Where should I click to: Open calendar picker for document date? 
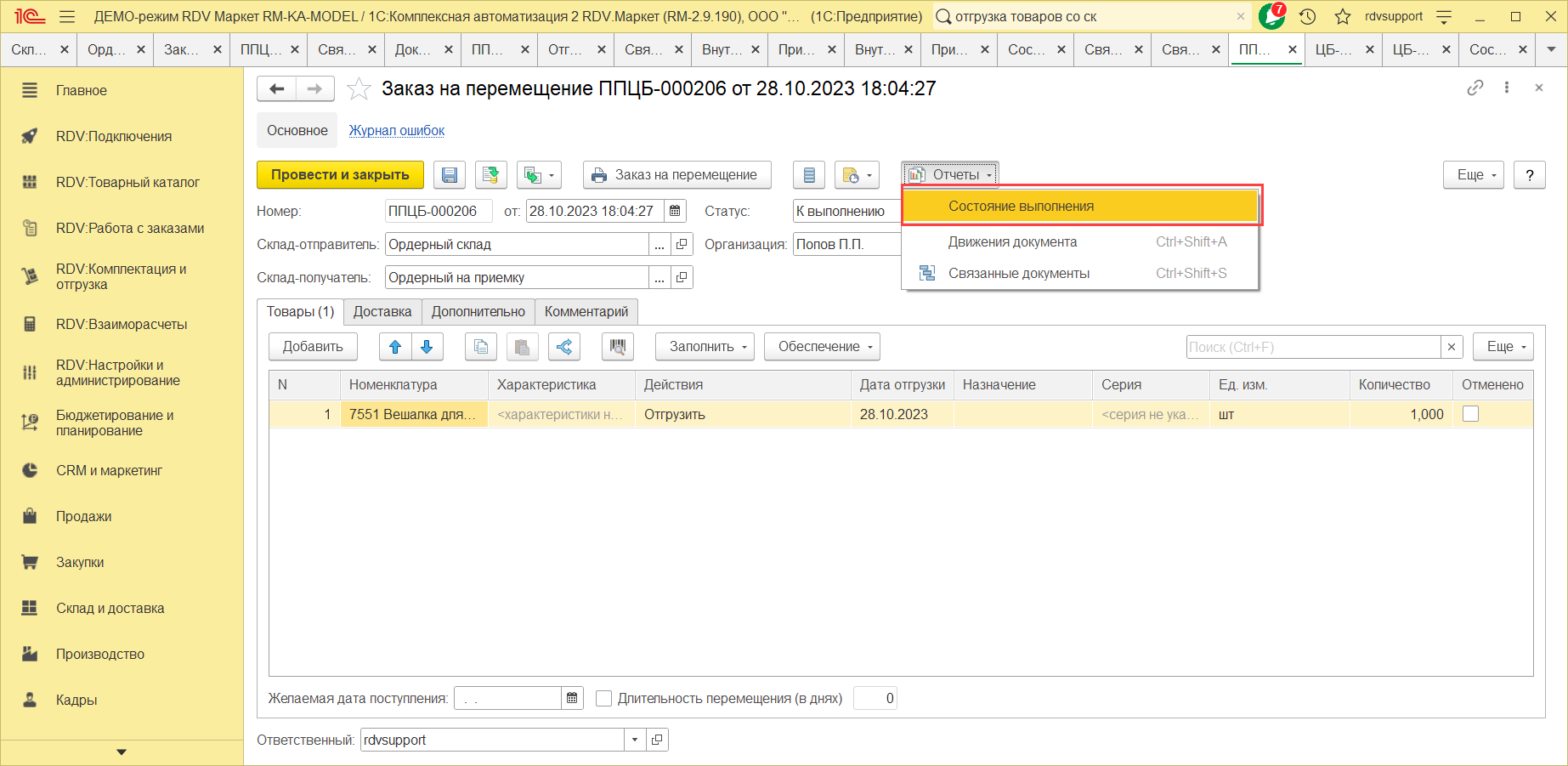[675, 211]
